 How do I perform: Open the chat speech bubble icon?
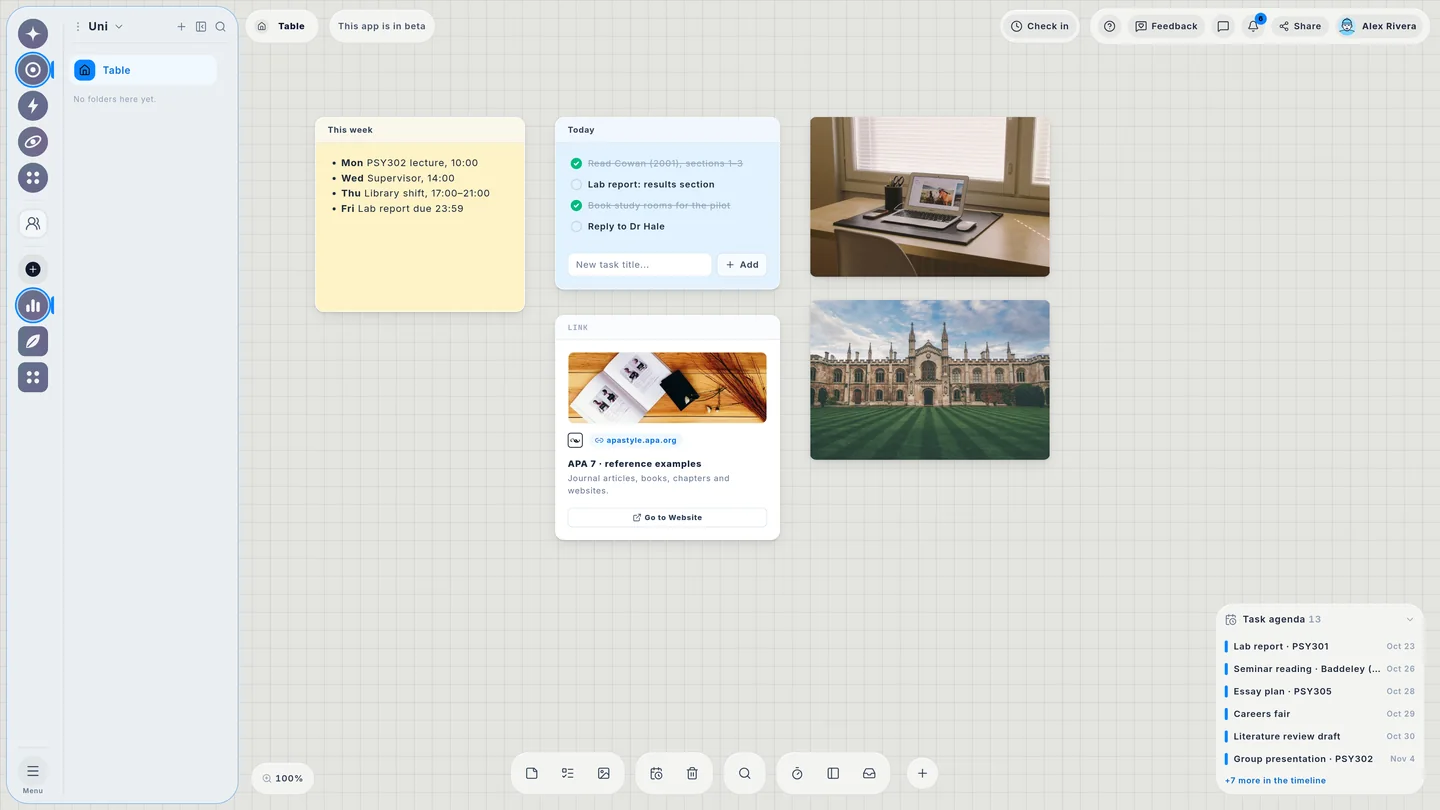(x=1223, y=26)
